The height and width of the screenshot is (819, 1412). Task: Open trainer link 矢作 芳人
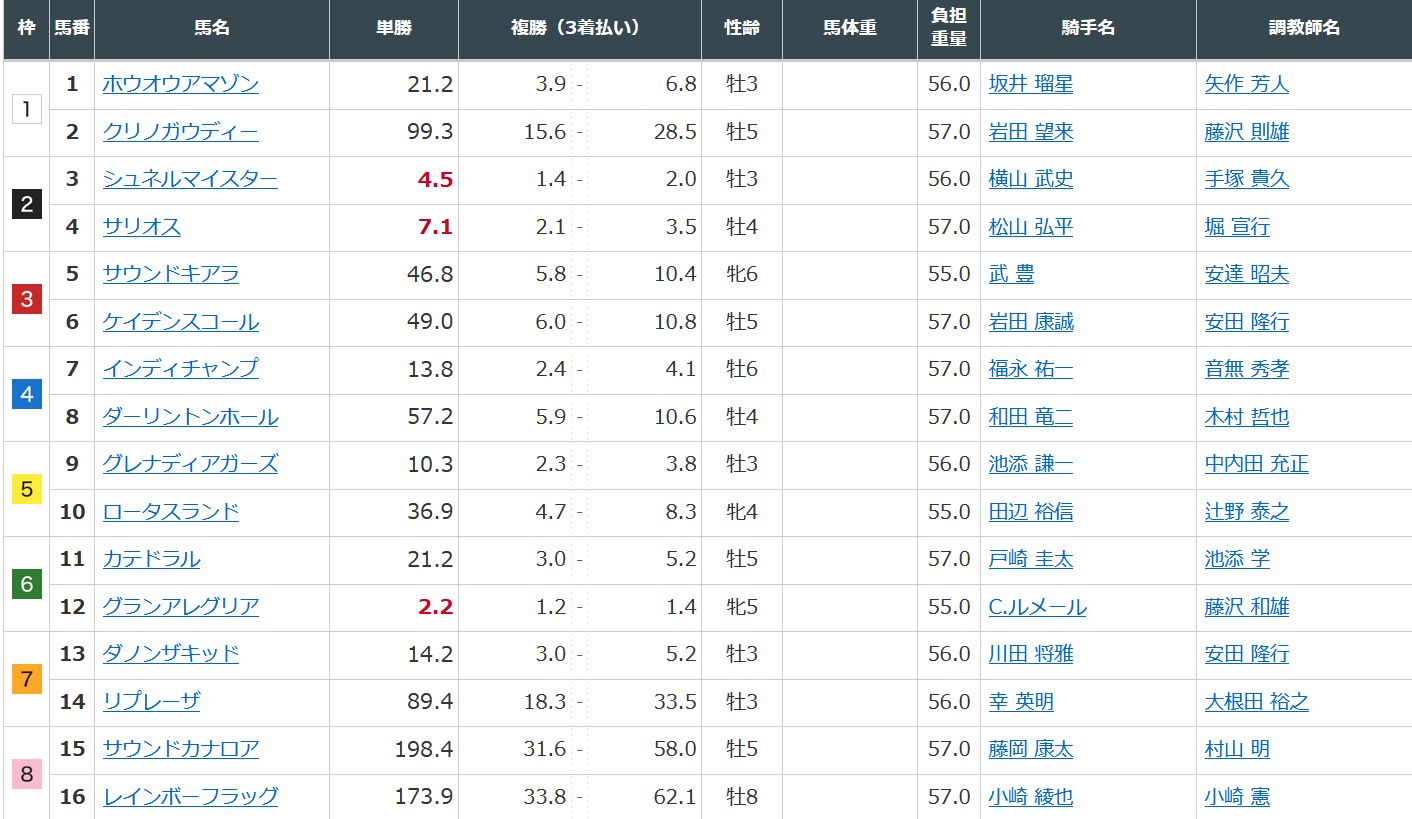tap(1246, 84)
